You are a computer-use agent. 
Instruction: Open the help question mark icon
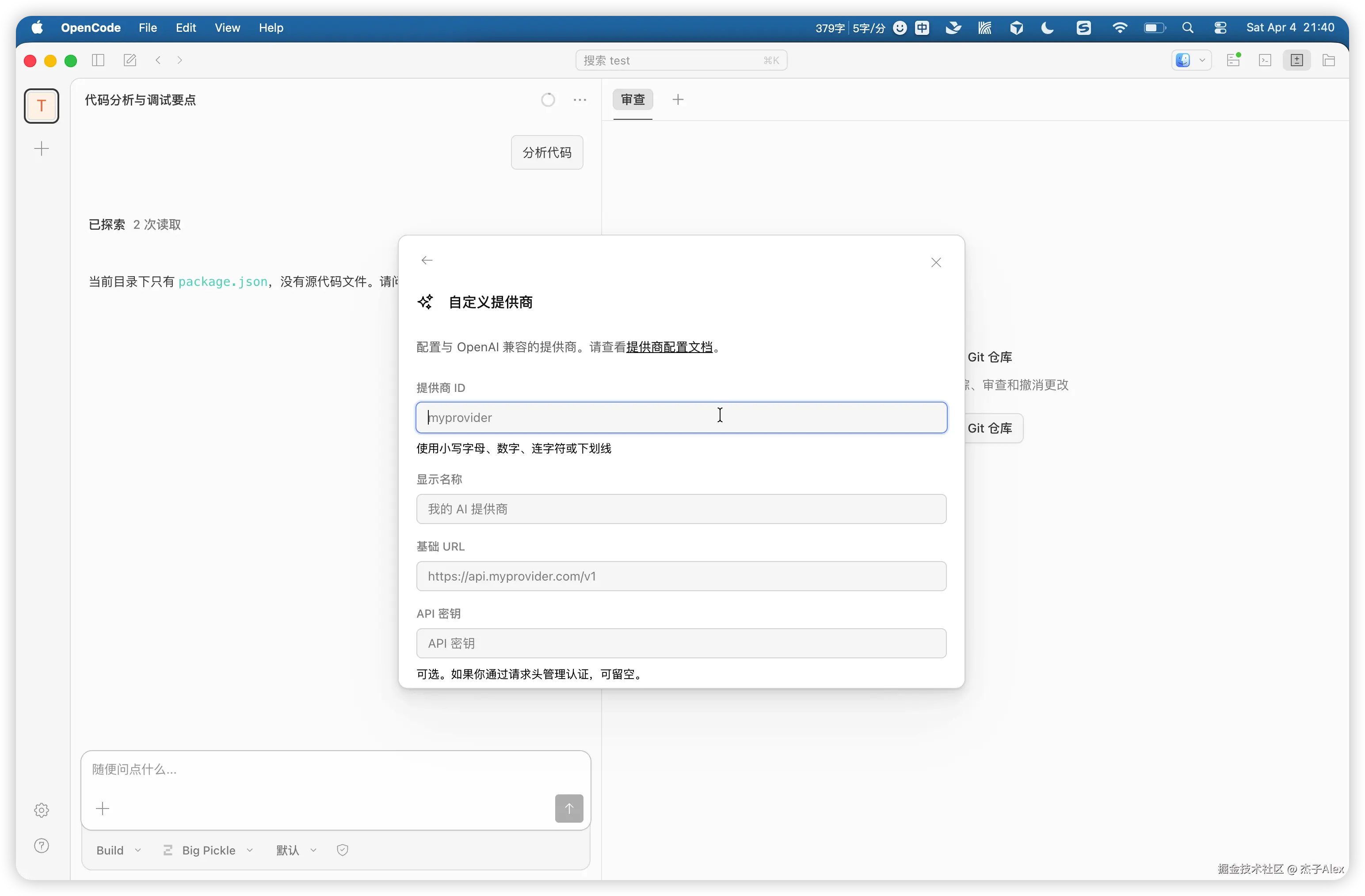click(41, 846)
